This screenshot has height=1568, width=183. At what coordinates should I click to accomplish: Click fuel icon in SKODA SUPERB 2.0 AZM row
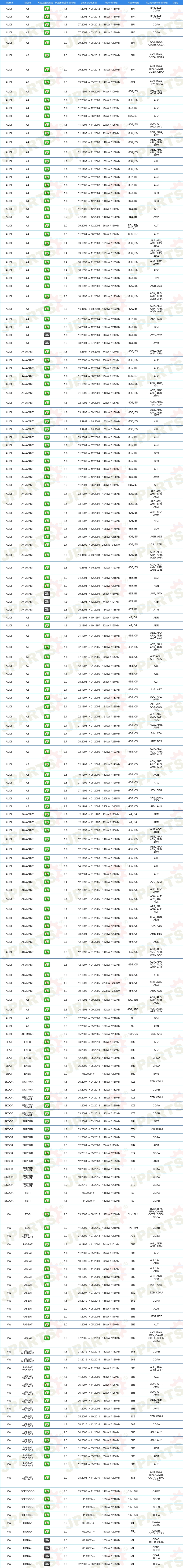(47, 1145)
